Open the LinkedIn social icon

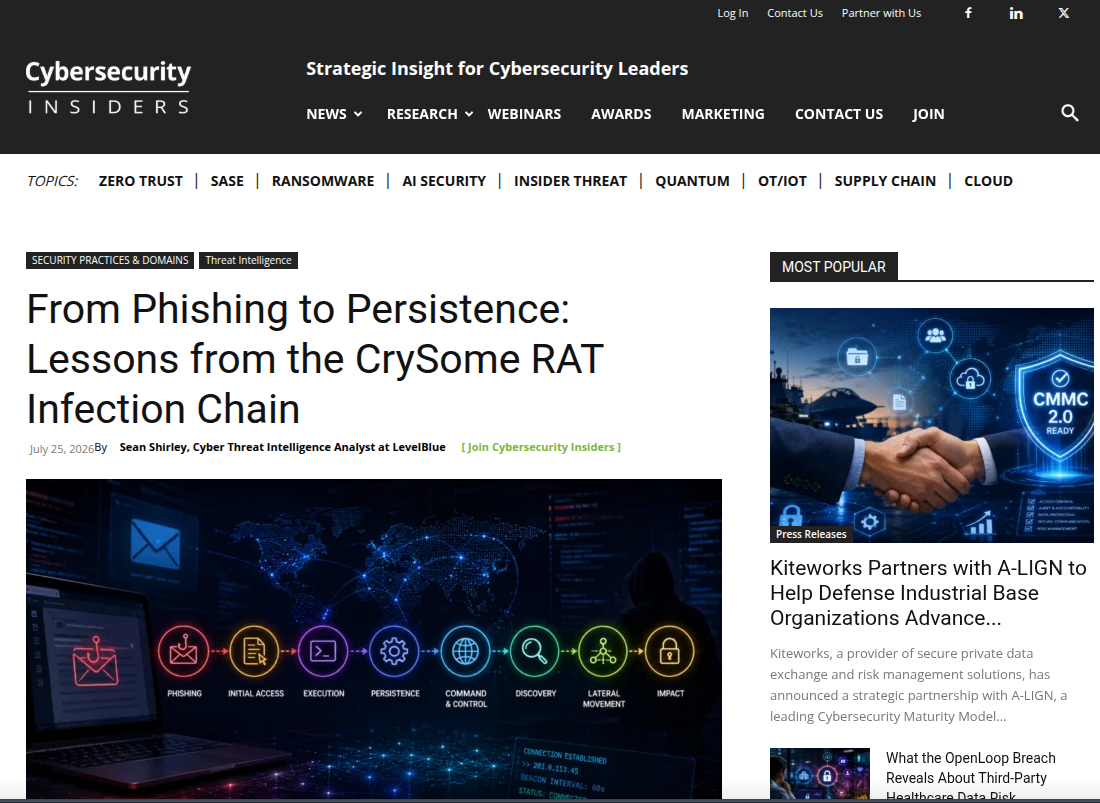coord(1016,13)
